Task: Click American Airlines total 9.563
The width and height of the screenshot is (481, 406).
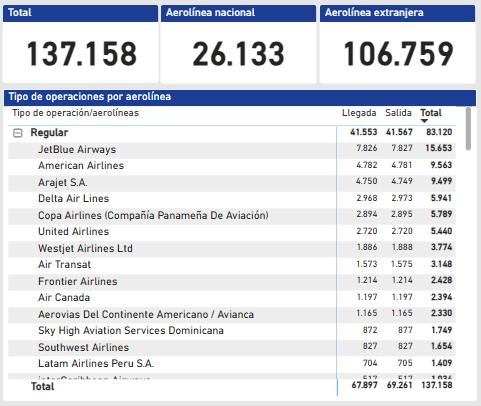Action: pos(441,165)
